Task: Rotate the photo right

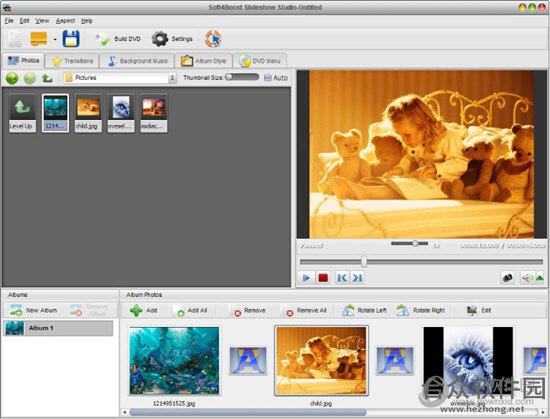Action: [421, 311]
